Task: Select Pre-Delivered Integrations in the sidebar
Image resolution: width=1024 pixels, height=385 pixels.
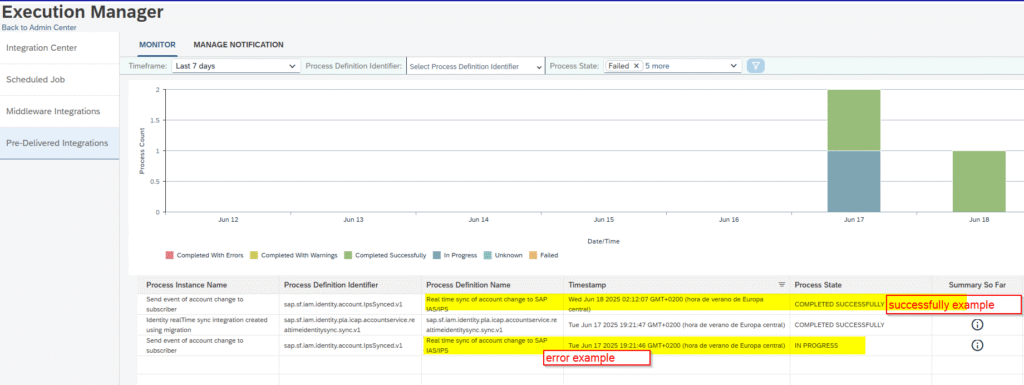Action: 59,143
